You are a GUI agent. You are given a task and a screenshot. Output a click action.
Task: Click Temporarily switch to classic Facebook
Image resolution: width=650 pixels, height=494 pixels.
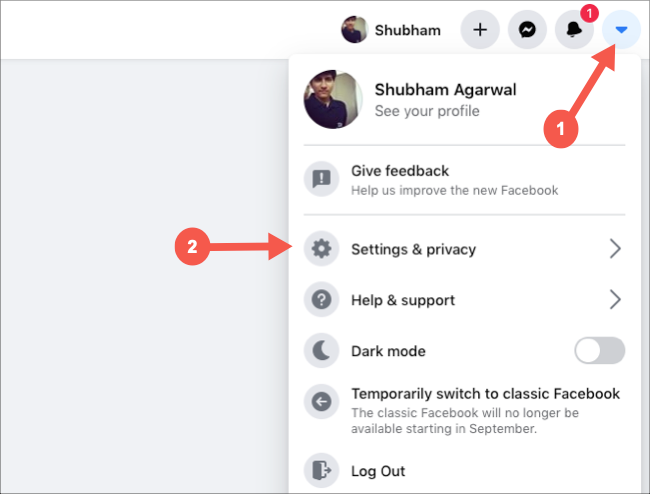pos(485,394)
